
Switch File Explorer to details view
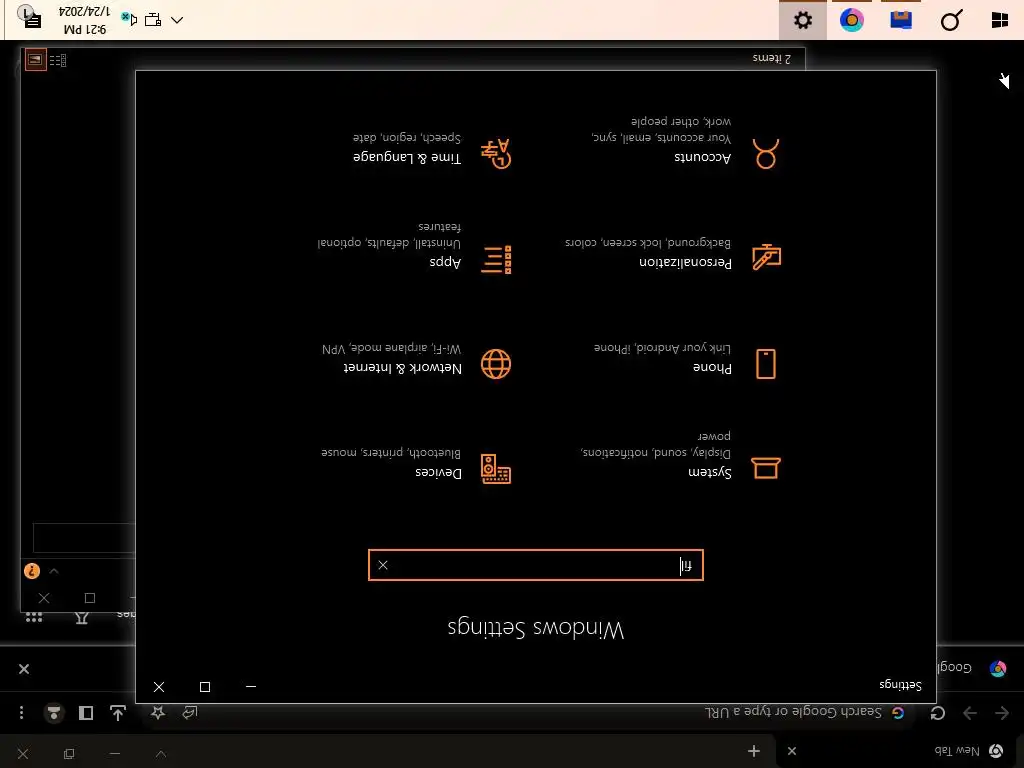click(57, 61)
